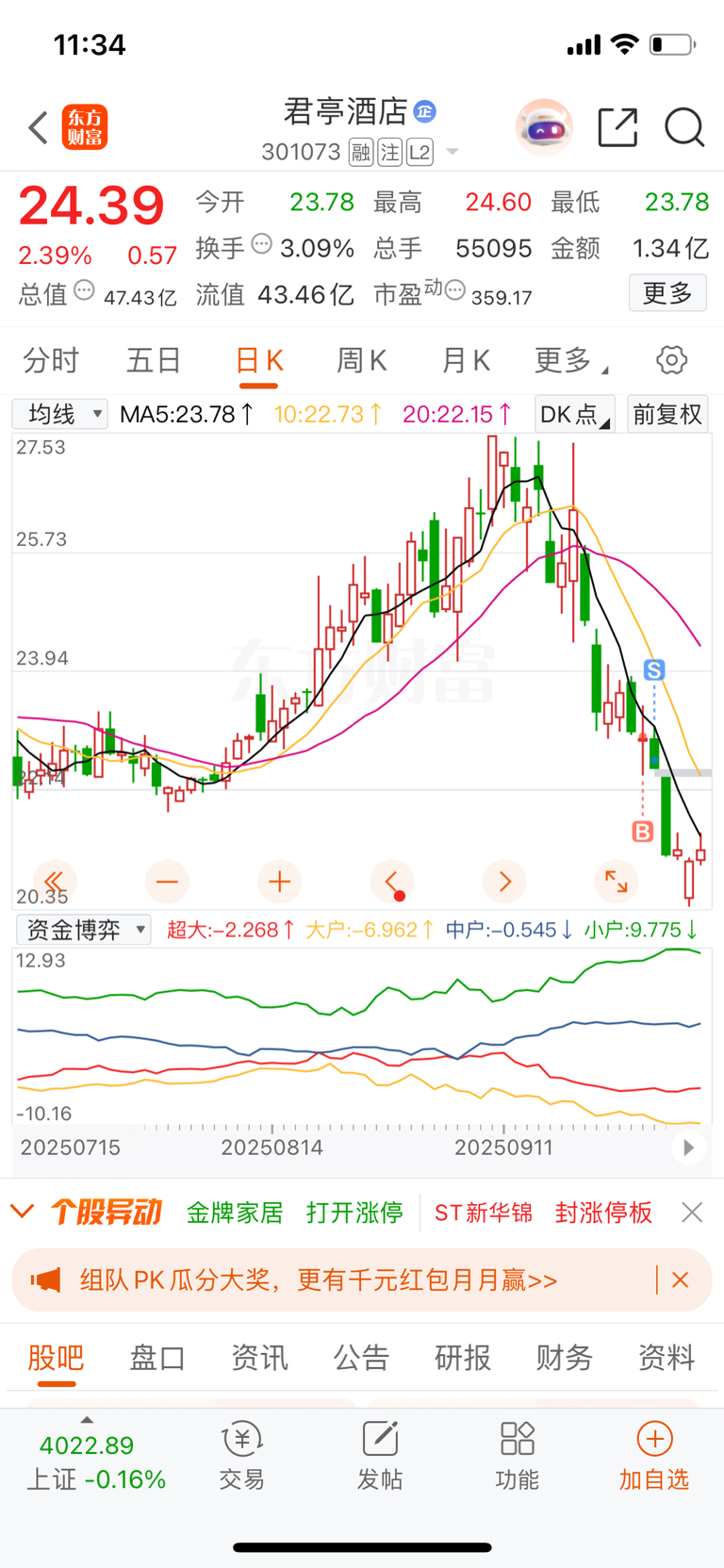
Task: Tap the info face icon beside 市盈
Action: [x=454, y=290]
